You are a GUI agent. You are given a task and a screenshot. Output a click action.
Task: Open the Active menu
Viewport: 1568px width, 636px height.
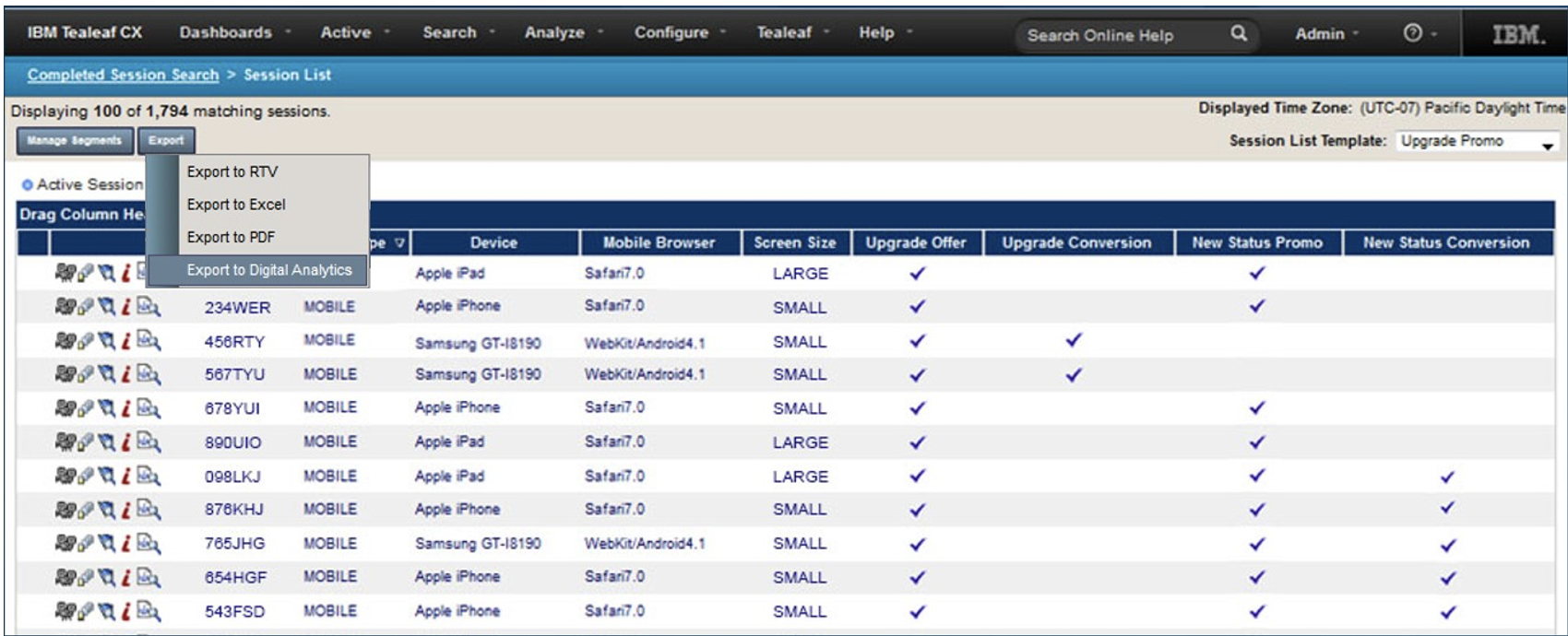[x=354, y=32]
